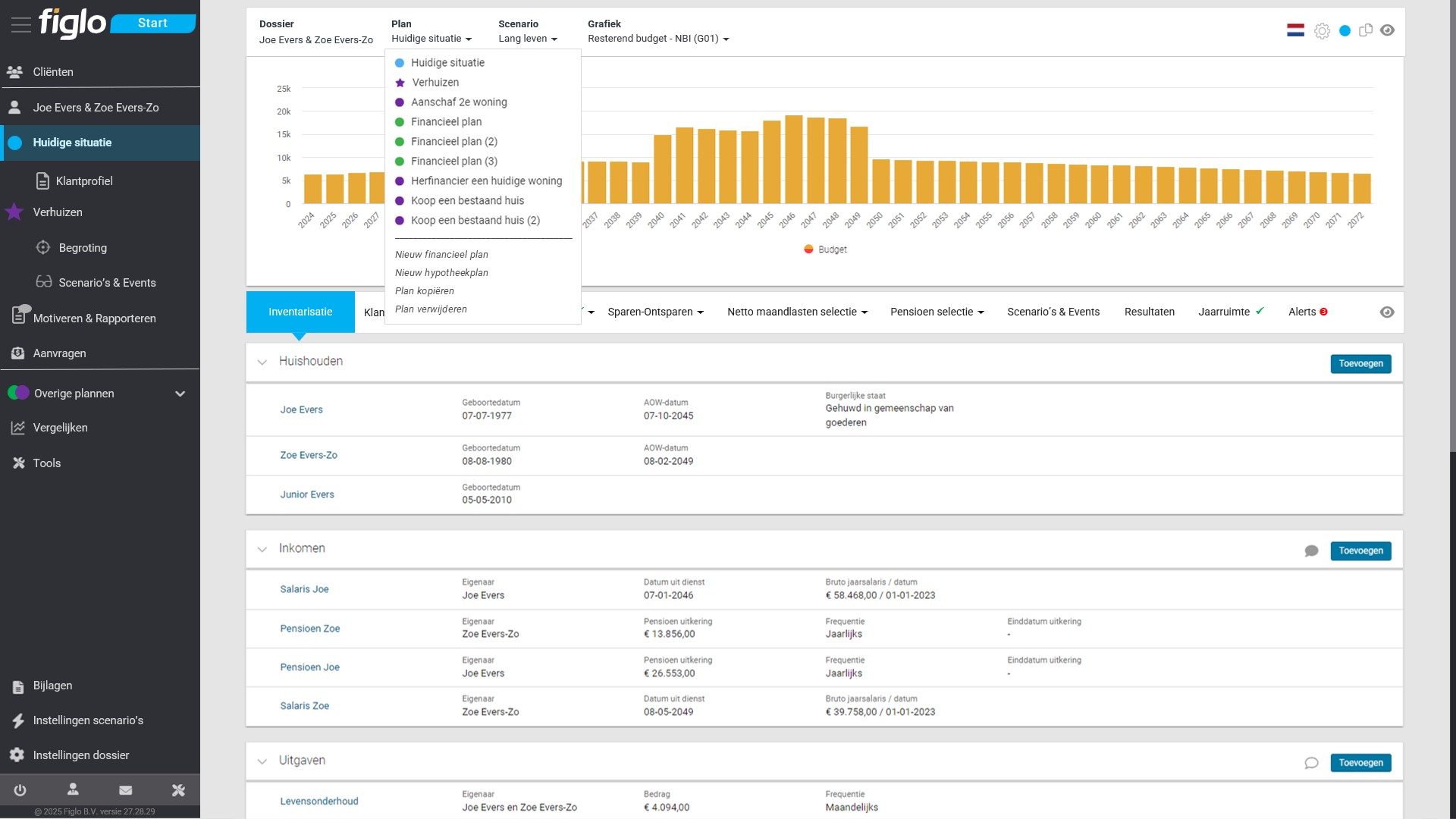Click Toevoegen in Huishouden section
This screenshot has height=819, width=1456.
(1360, 364)
